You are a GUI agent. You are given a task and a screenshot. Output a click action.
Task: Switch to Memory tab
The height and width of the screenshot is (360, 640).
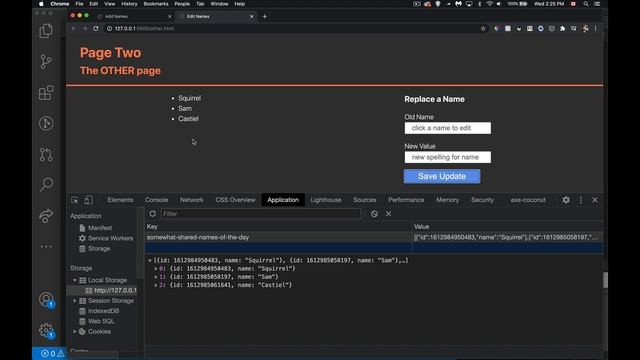click(447, 200)
